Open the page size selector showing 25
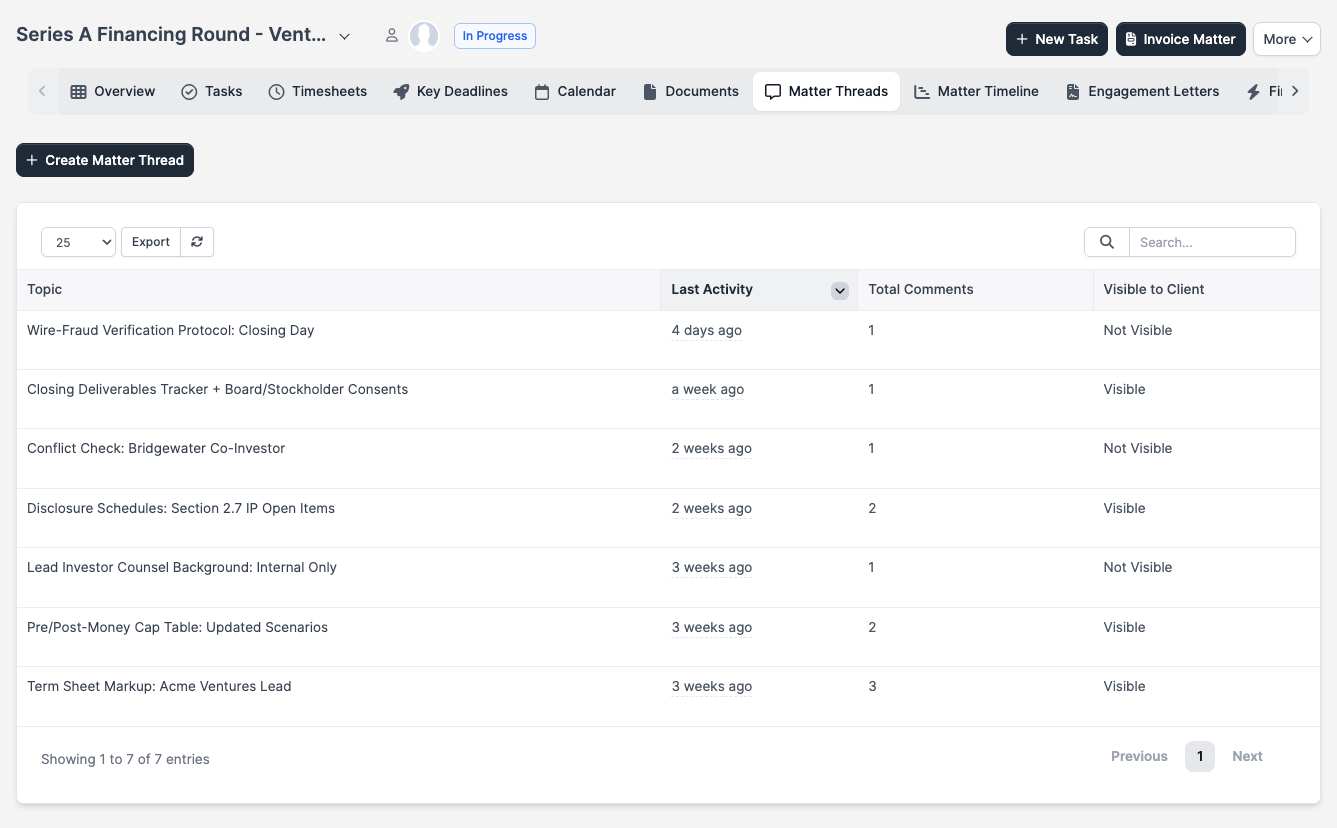The height and width of the screenshot is (828, 1337). [x=78, y=242]
